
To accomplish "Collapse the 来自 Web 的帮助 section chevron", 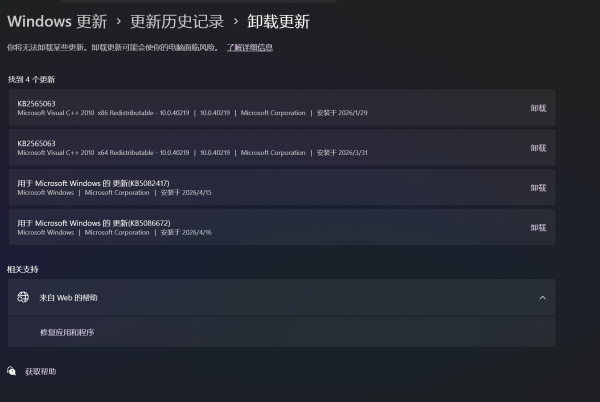I will [543, 298].
